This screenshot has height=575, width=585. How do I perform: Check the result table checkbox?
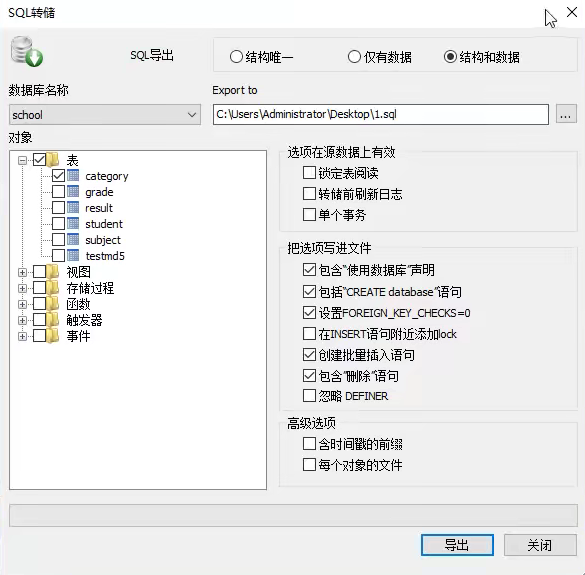[x=58, y=207]
